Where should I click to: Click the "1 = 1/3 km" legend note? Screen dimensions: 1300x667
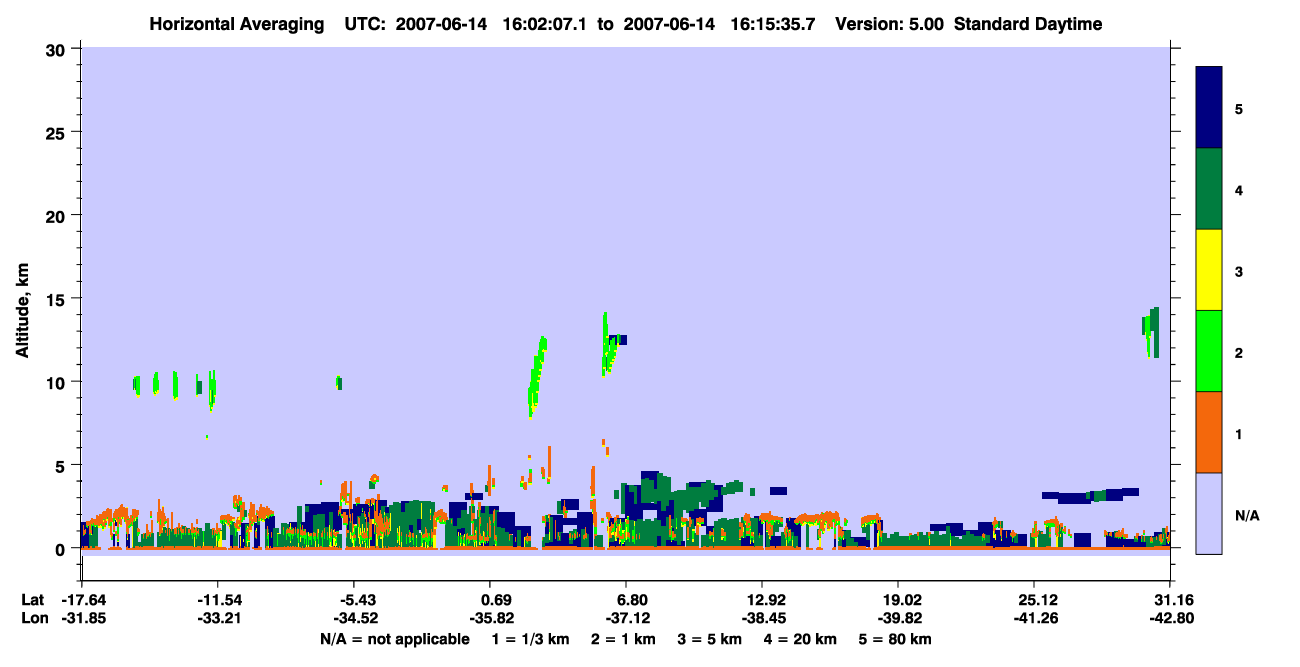(532, 639)
